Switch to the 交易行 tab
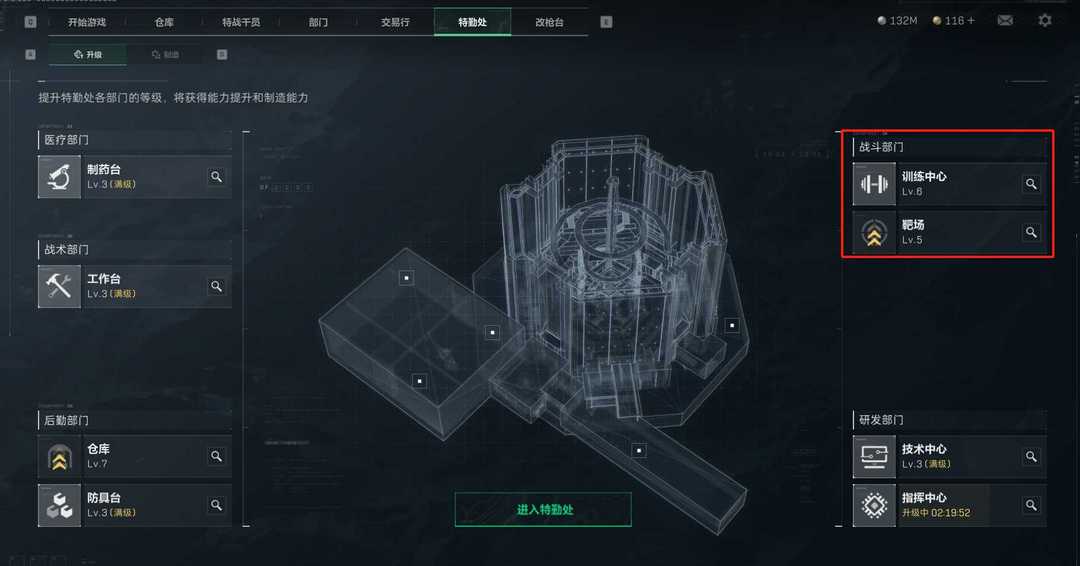This screenshot has width=1080, height=566. pyautogui.click(x=395, y=22)
